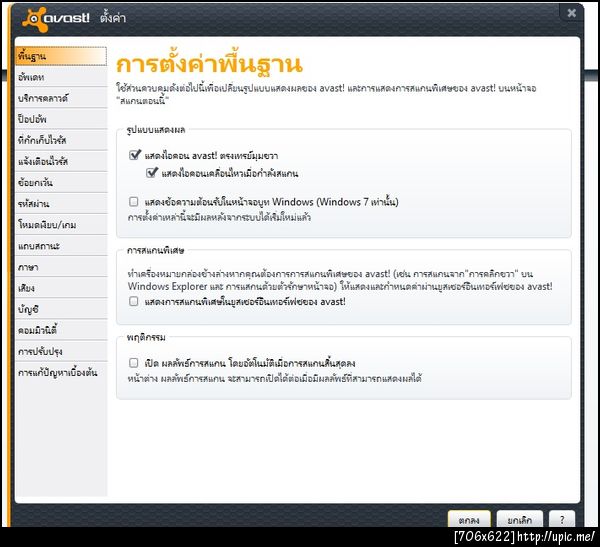Click the พฤติกรรม group label

(146, 338)
